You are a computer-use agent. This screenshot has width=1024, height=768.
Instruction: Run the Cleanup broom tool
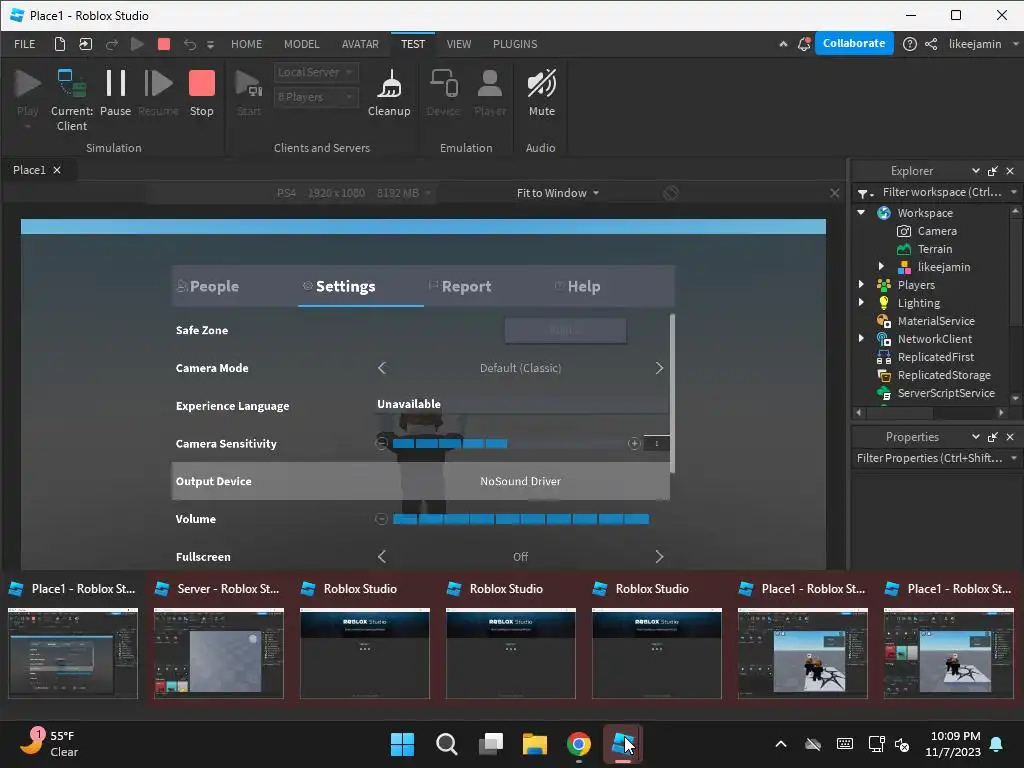pos(389,93)
